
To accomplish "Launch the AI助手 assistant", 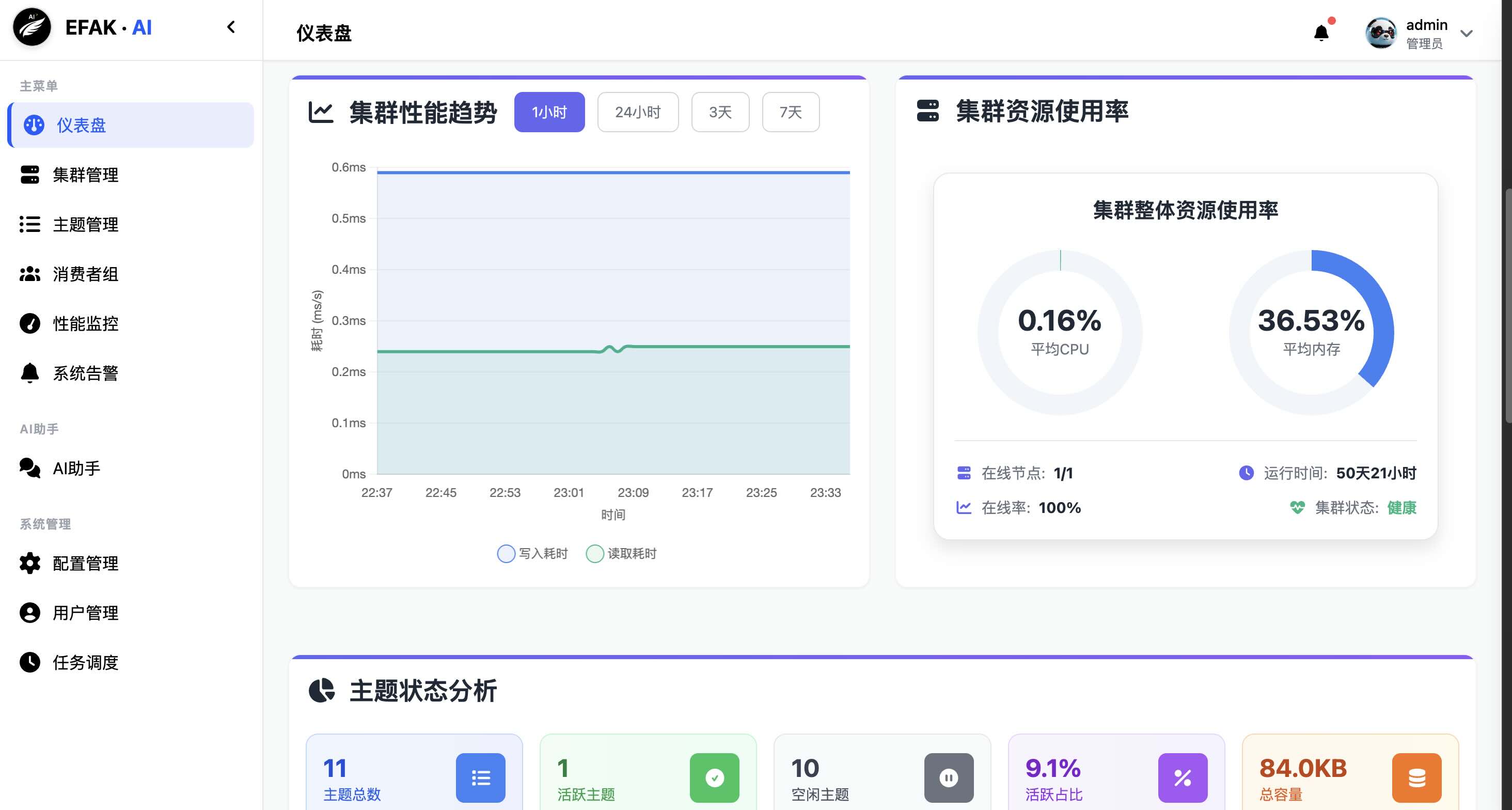I will point(76,468).
